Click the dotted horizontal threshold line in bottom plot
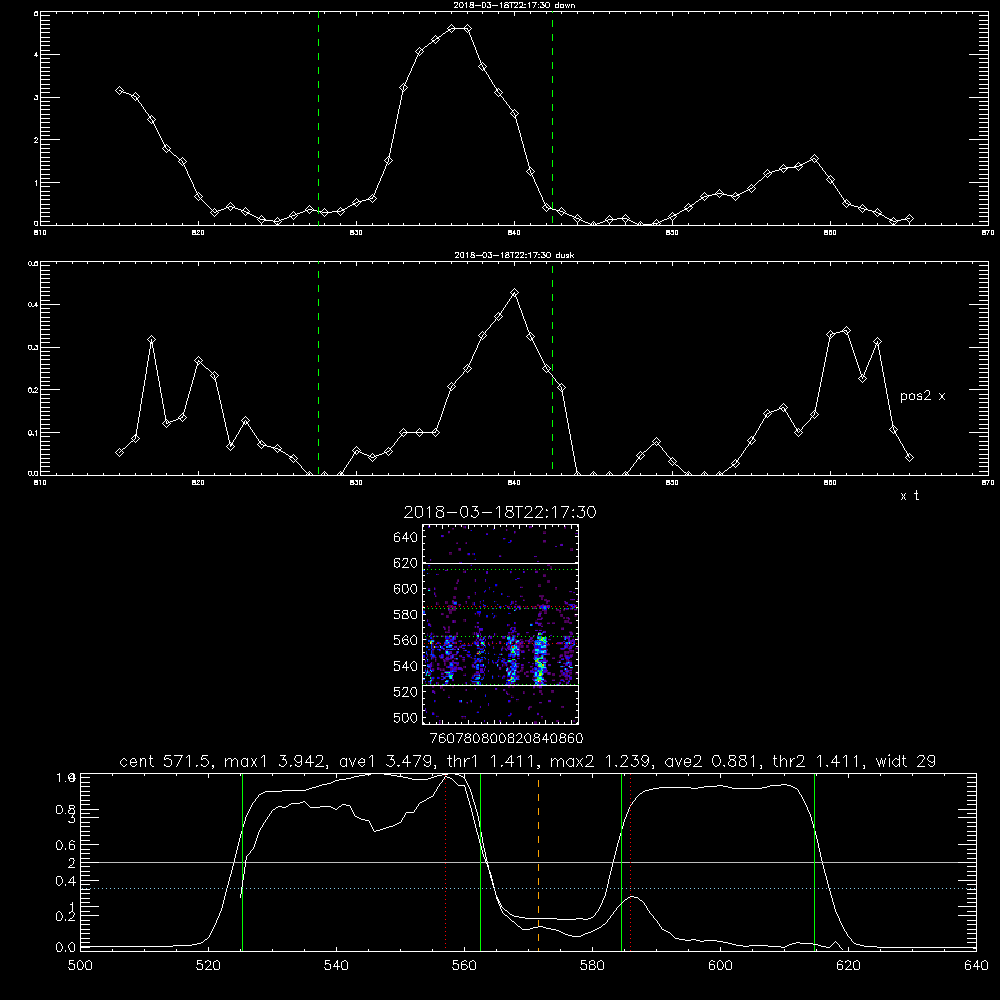The image size is (1000, 1000). (528, 888)
